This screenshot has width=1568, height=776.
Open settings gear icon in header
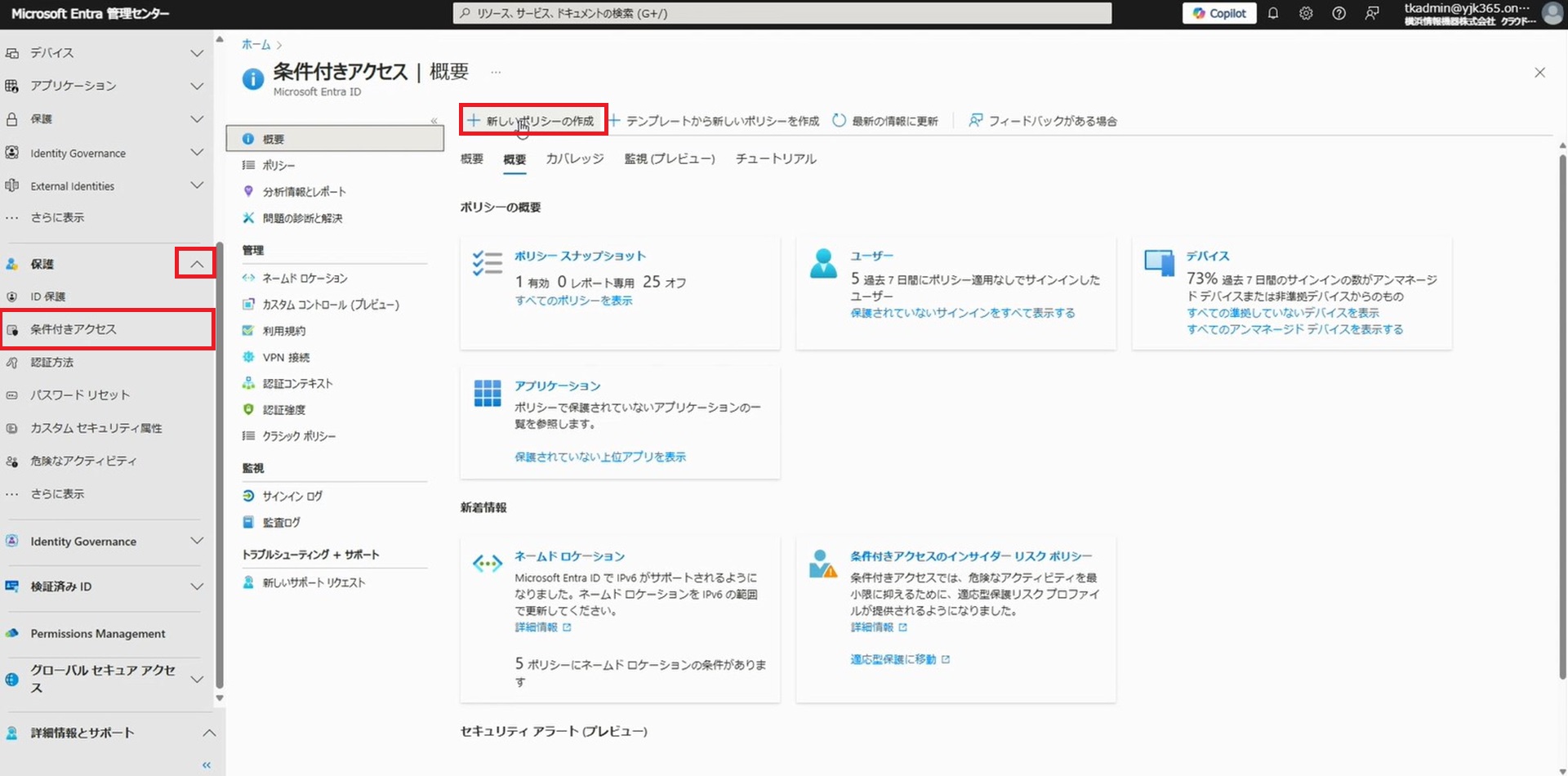1306,13
